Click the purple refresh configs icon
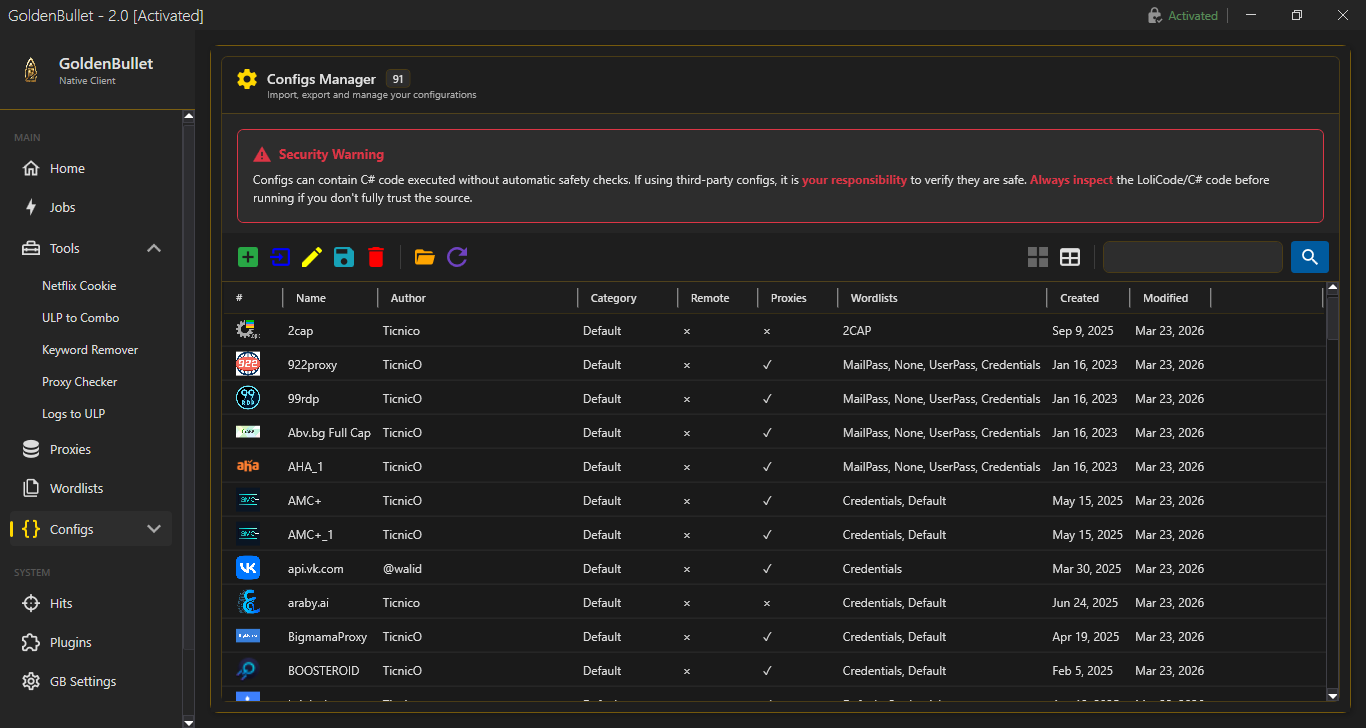This screenshot has height=728, width=1366. (x=457, y=257)
